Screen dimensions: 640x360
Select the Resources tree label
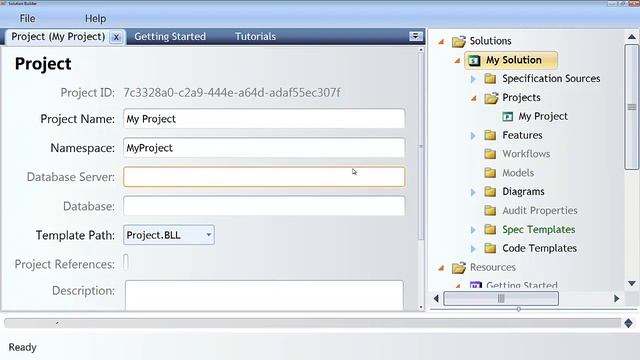pos(493,267)
